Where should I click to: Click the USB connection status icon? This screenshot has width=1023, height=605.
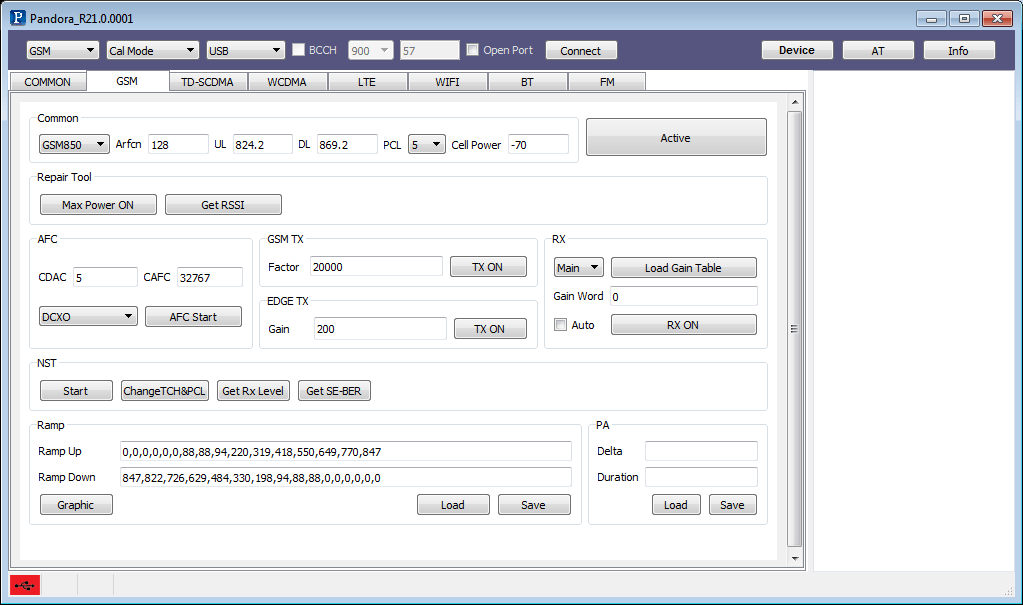point(23,584)
